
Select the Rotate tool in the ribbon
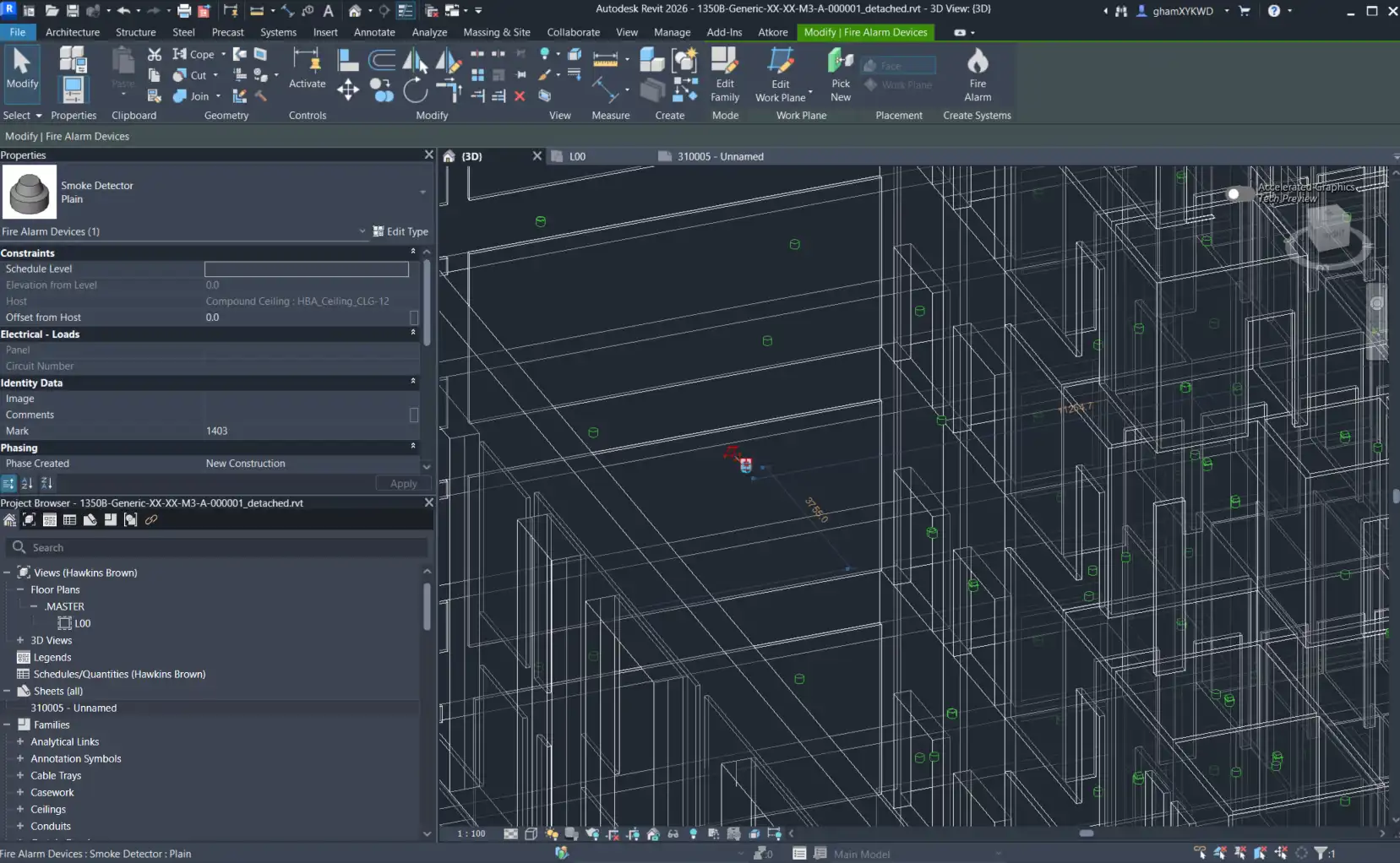click(415, 90)
